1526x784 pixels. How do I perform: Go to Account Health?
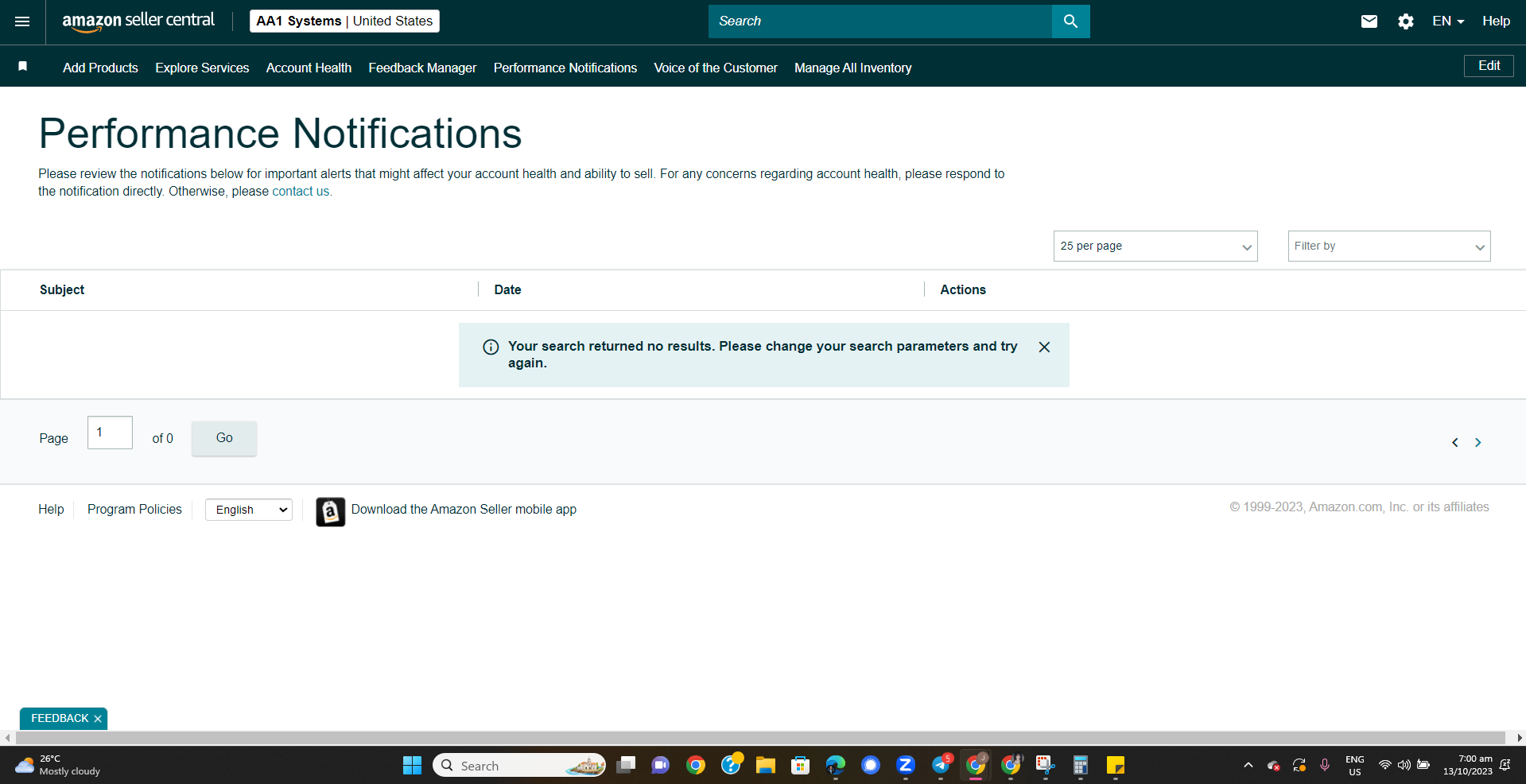[x=309, y=68]
